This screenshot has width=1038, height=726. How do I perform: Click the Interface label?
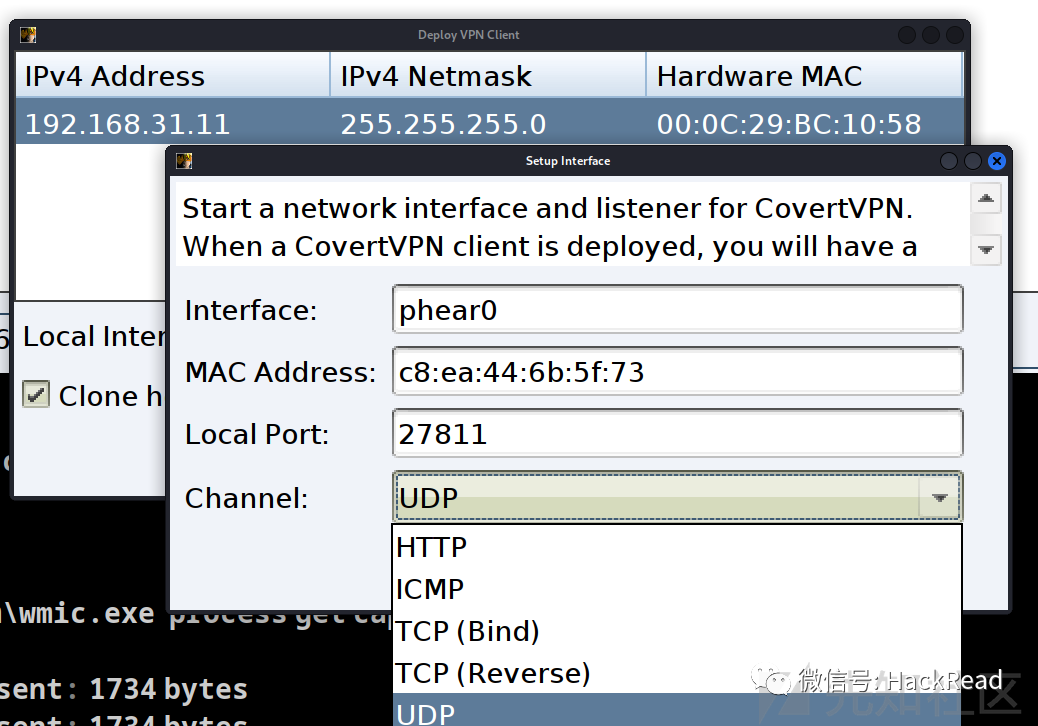click(251, 310)
